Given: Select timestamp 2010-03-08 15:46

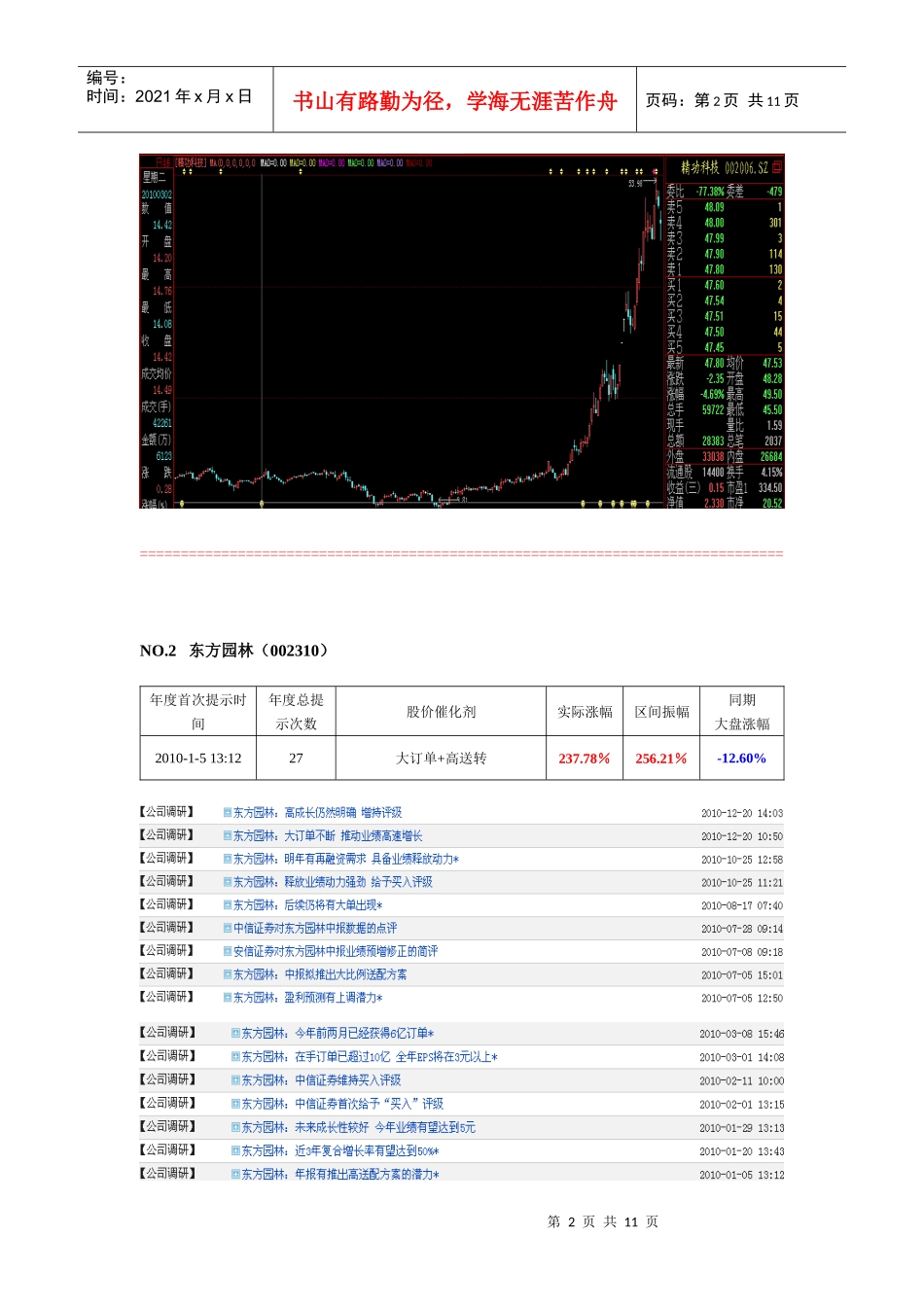Looking at the screenshot, I should tap(742, 1034).
